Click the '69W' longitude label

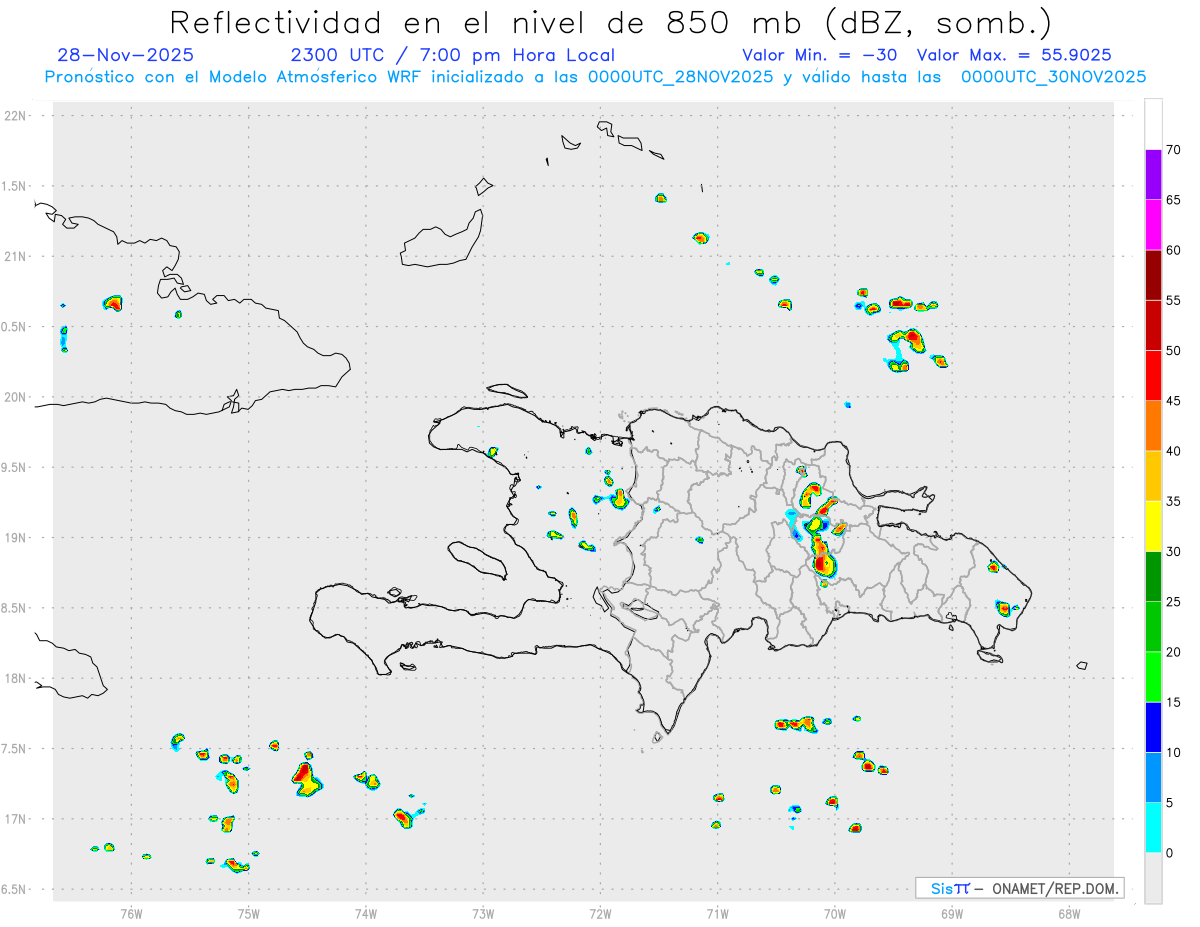pyautogui.click(x=952, y=913)
